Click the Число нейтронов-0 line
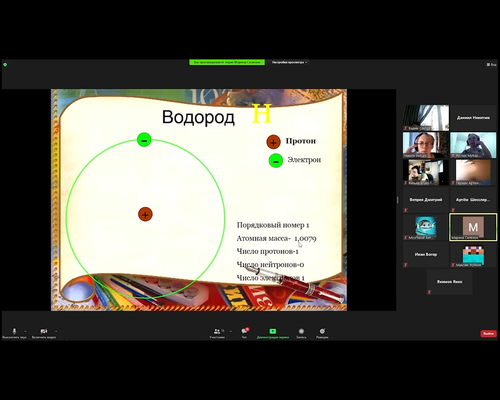Screen dimensions: 500x400 coord(270,265)
